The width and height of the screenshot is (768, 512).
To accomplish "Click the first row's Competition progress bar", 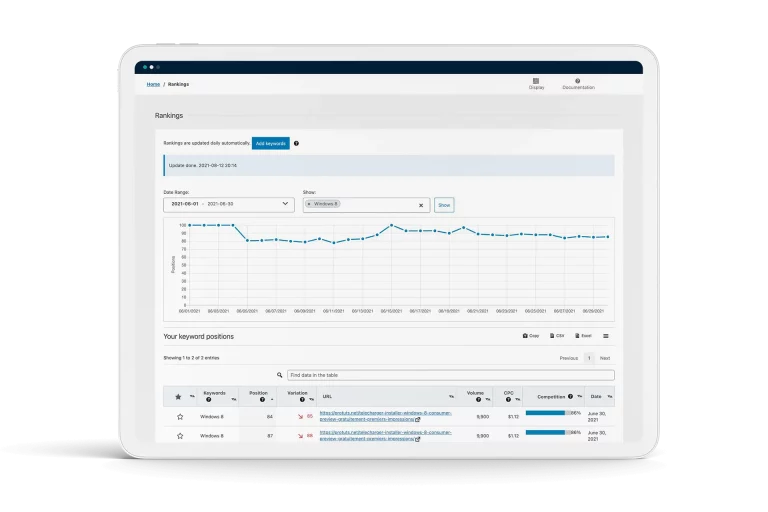I will click(546, 412).
